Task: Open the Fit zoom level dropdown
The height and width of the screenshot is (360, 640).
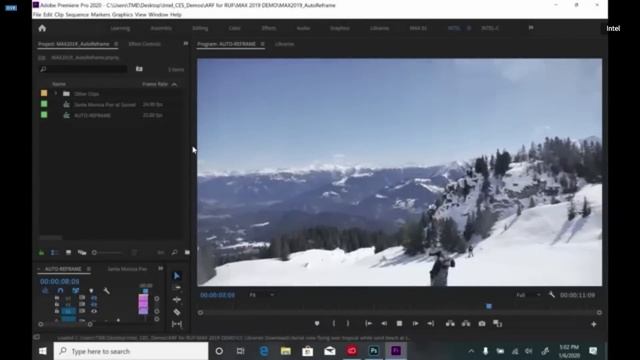Action: click(262, 295)
